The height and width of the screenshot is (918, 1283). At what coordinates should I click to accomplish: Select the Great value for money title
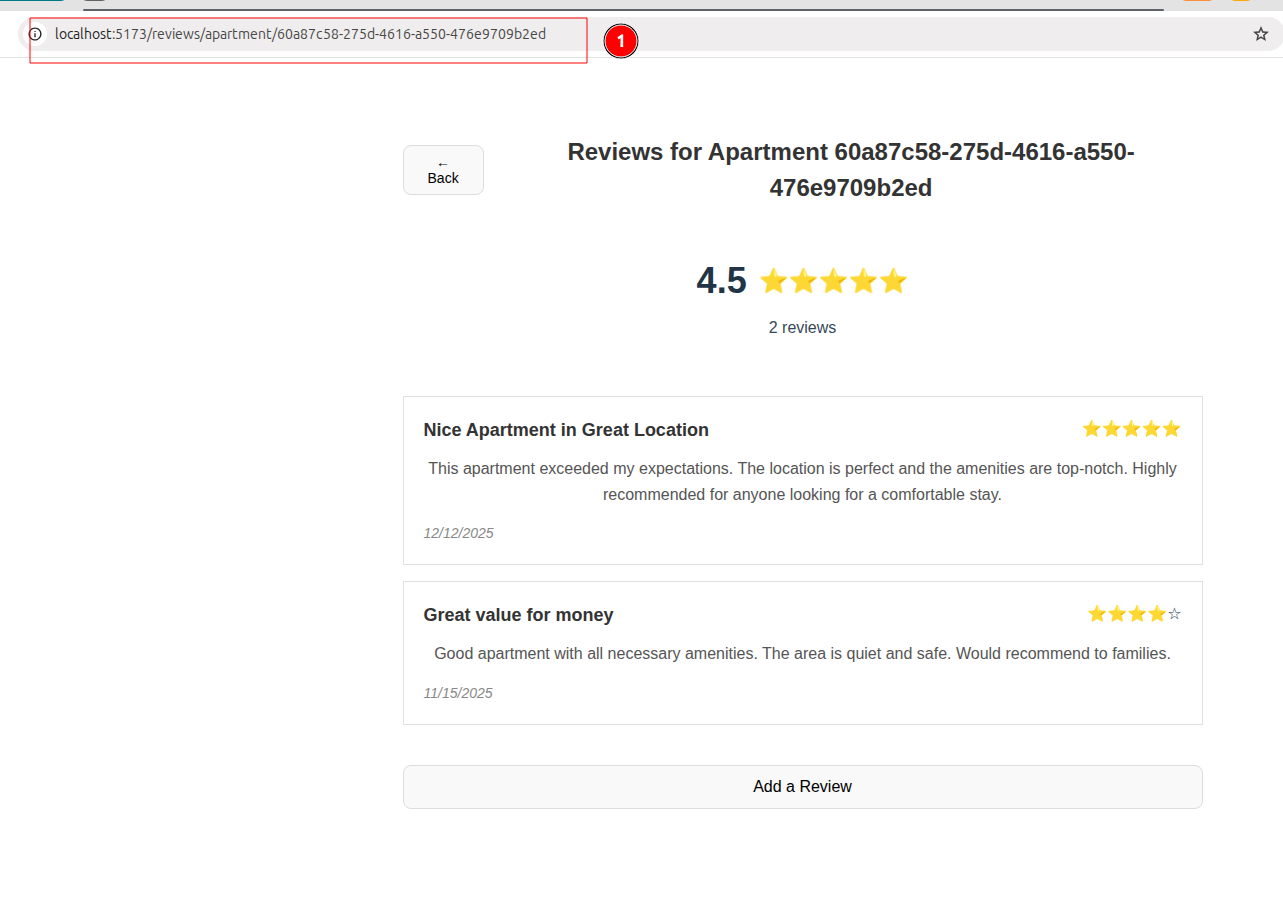[x=518, y=615]
